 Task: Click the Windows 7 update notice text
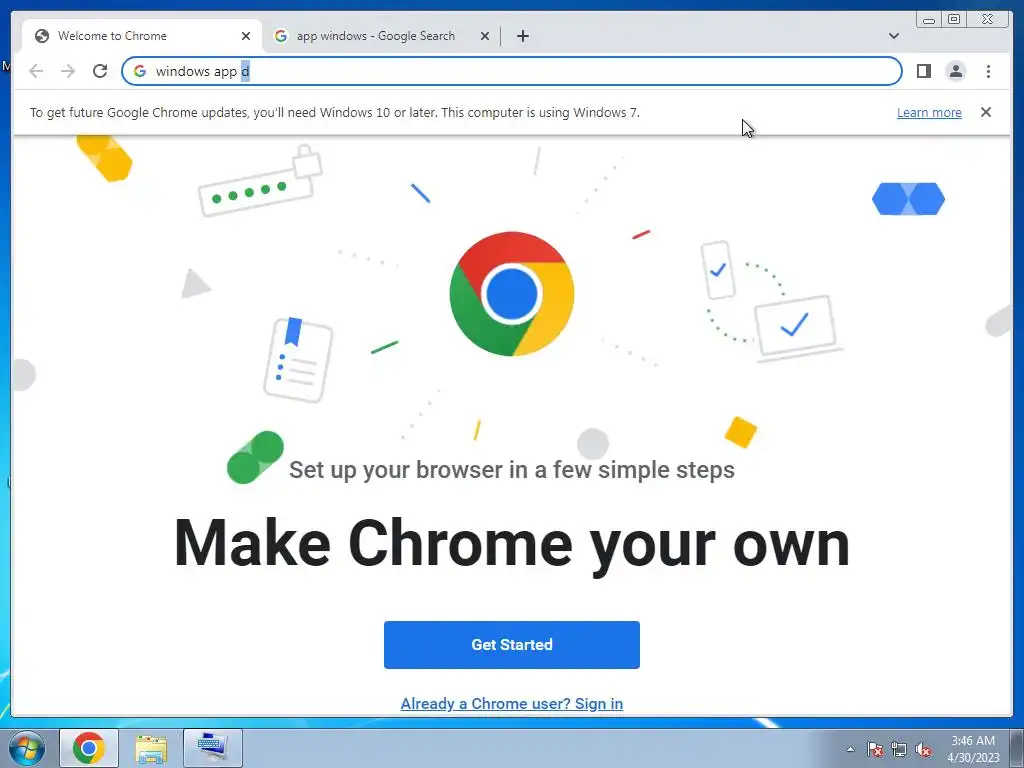click(x=334, y=112)
